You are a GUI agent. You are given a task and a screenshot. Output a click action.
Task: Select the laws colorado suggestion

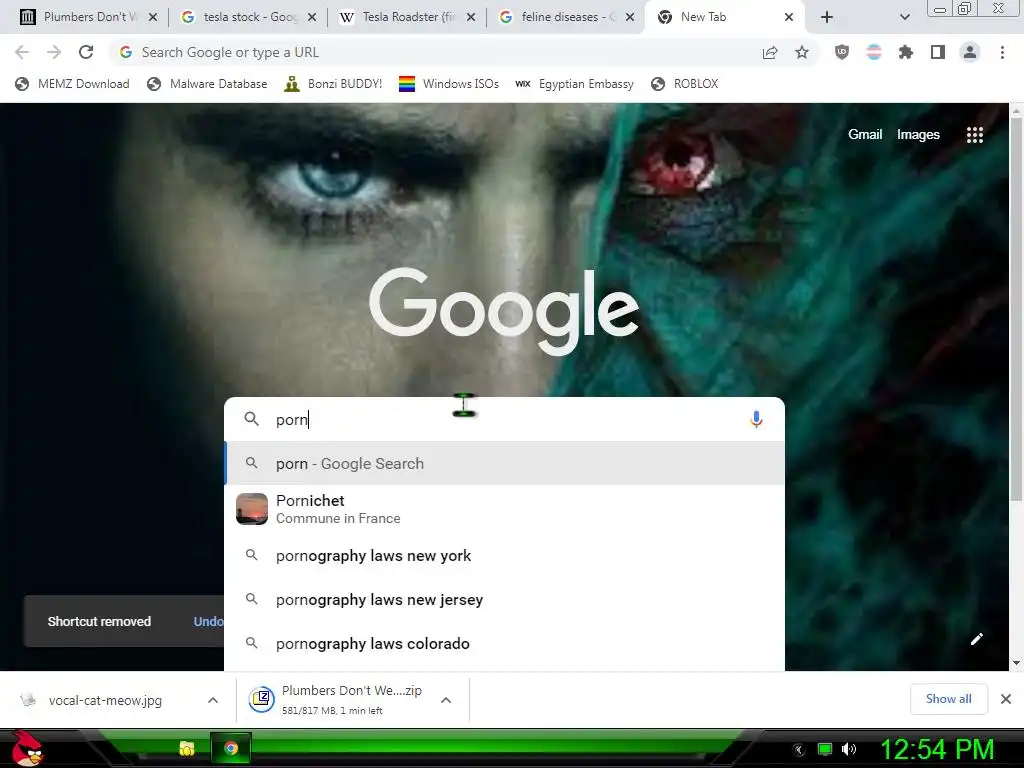coord(504,644)
